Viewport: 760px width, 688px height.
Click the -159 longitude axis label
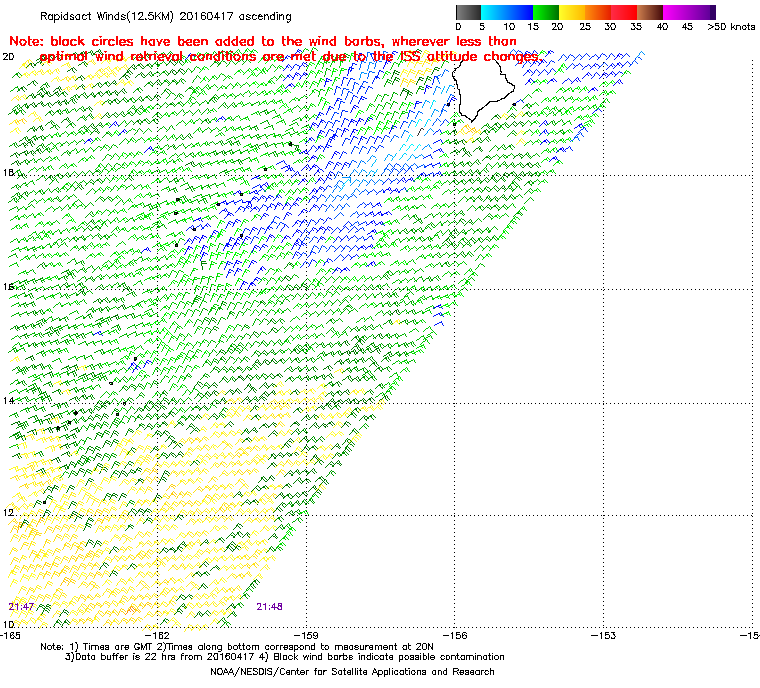click(x=306, y=635)
